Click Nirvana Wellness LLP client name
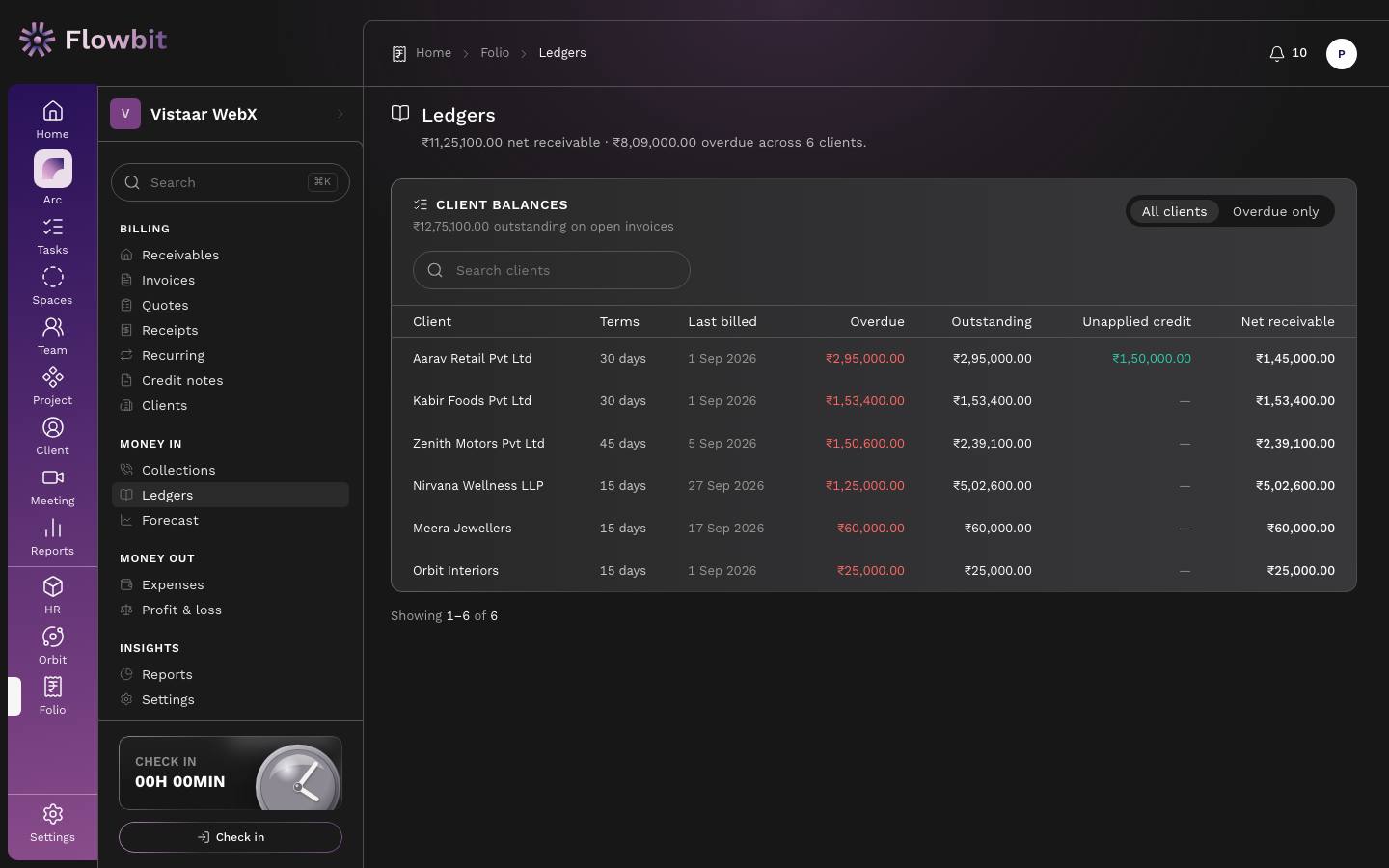Screen dimensions: 1389x868 coord(478,486)
